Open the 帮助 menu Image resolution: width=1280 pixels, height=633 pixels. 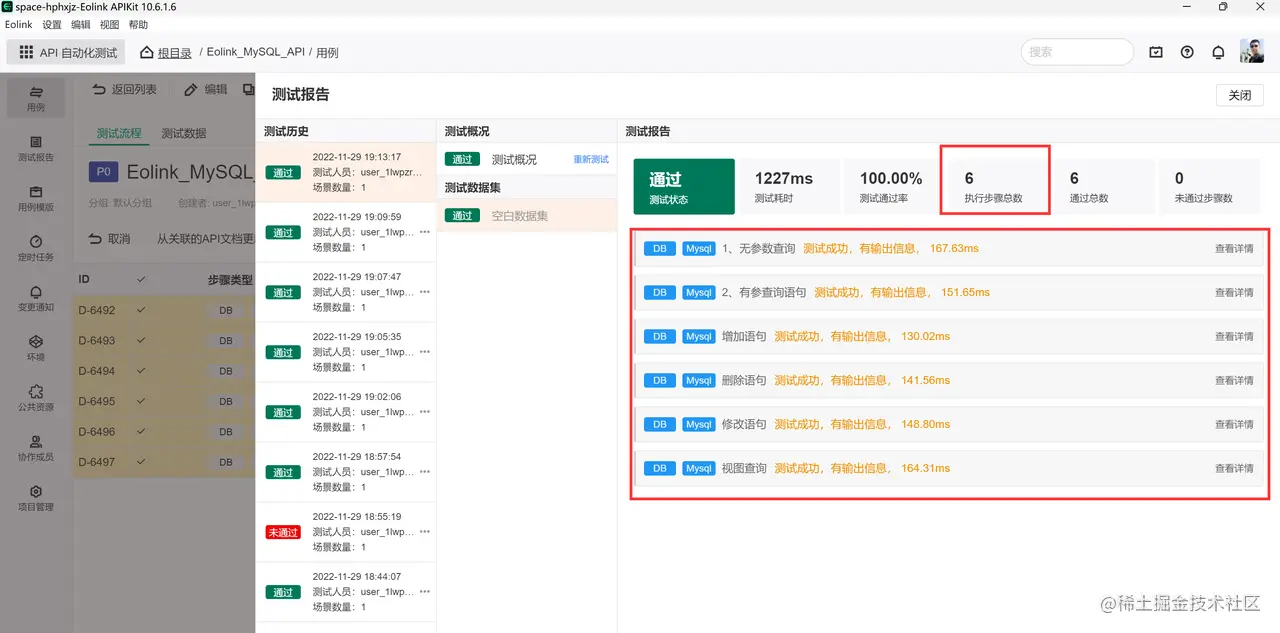click(139, 25)
